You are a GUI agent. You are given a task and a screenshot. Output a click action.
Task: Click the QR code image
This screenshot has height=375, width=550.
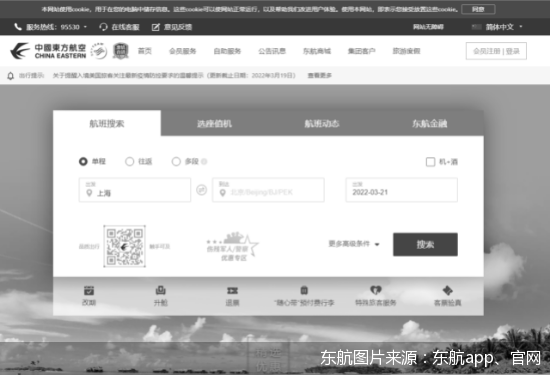(125, 246)
